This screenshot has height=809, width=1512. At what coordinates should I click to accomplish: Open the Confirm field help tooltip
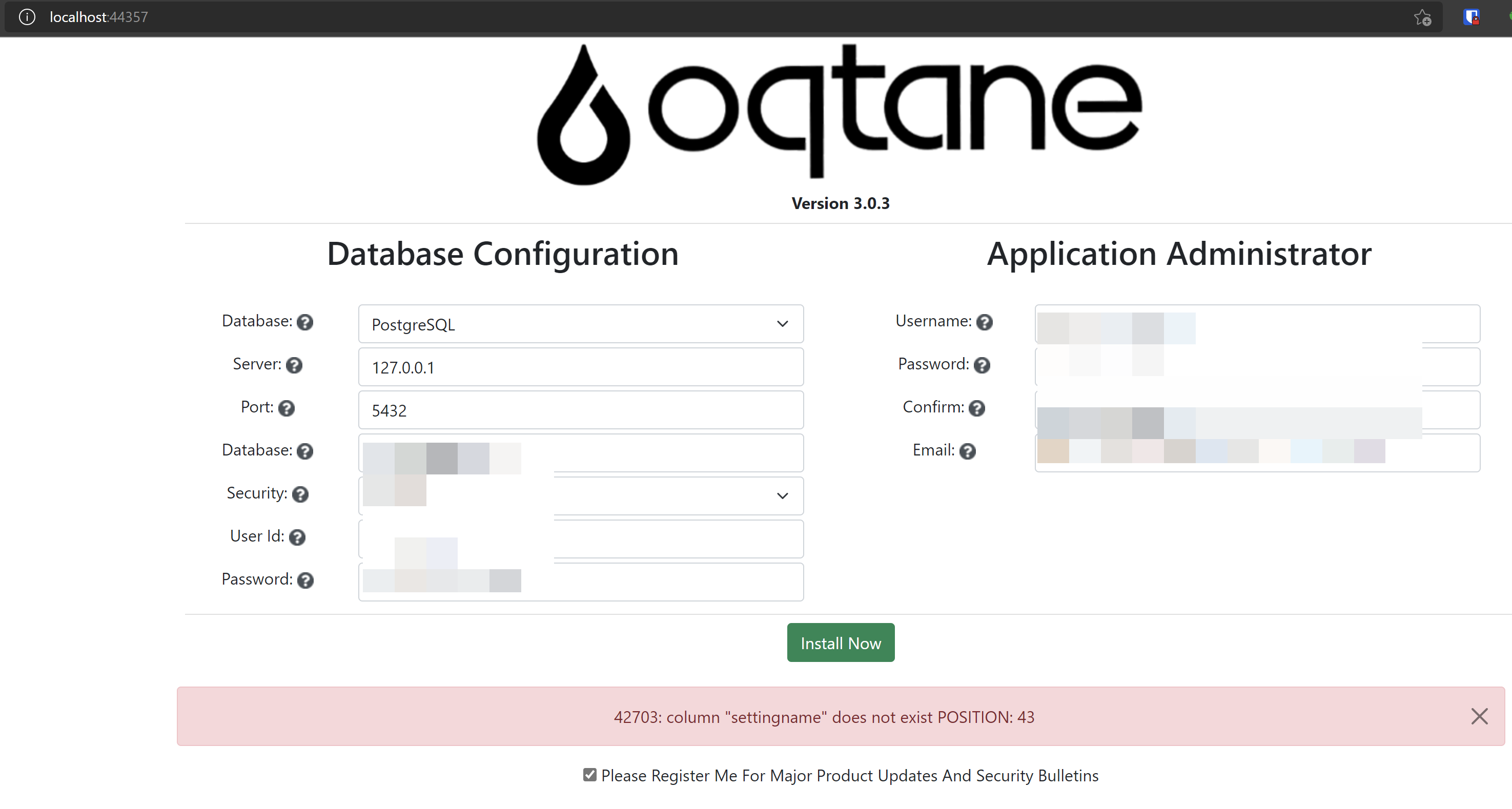[977, 408]
